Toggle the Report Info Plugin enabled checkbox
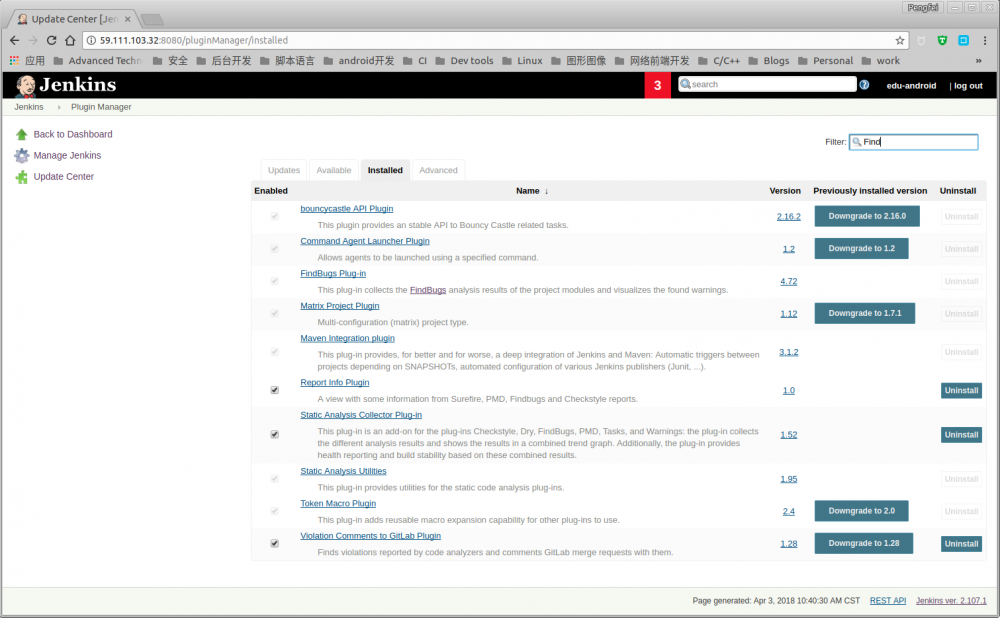 [x=275, y=390]
